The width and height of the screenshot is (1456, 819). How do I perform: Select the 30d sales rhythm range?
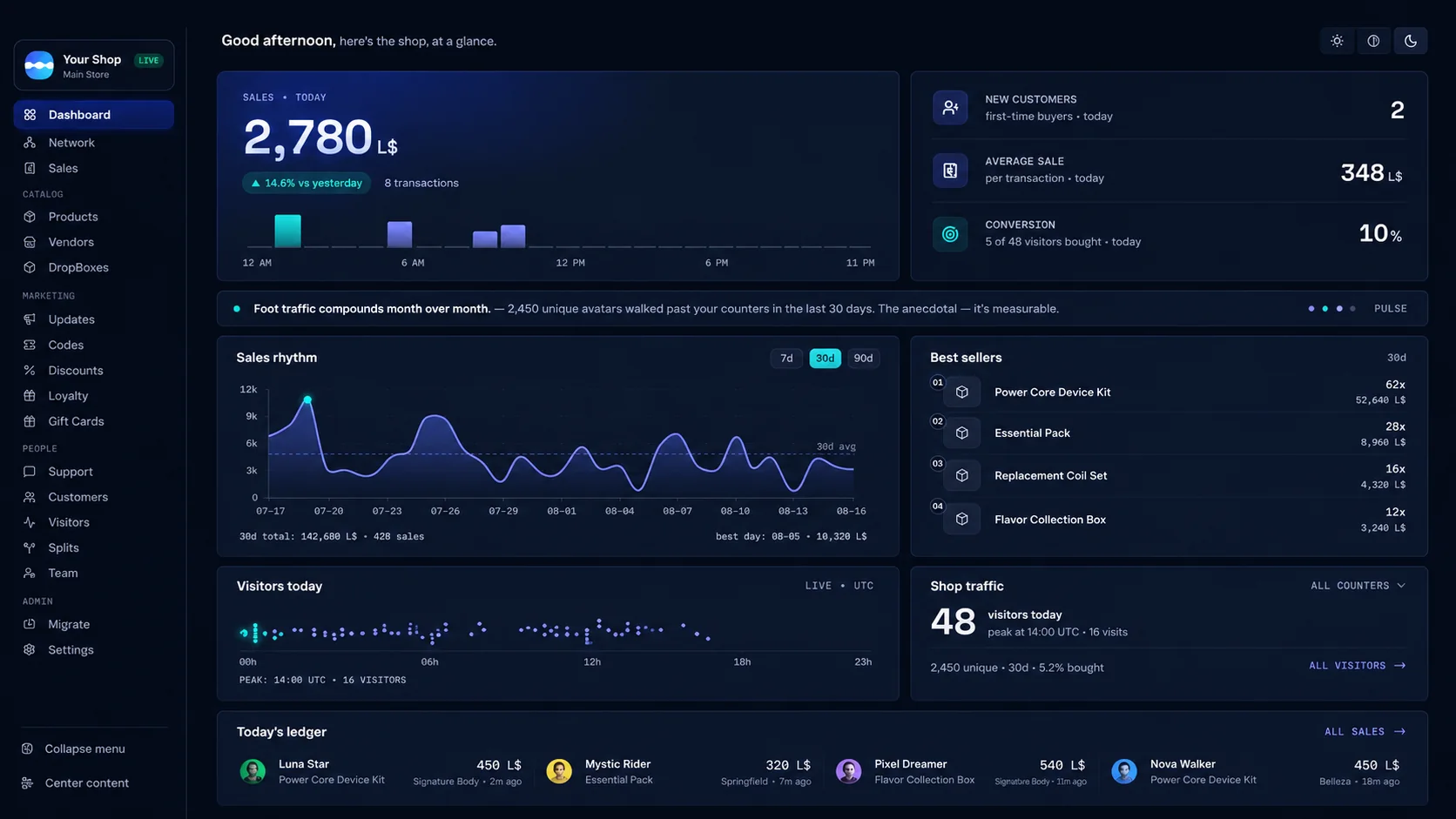pos(825,359)
